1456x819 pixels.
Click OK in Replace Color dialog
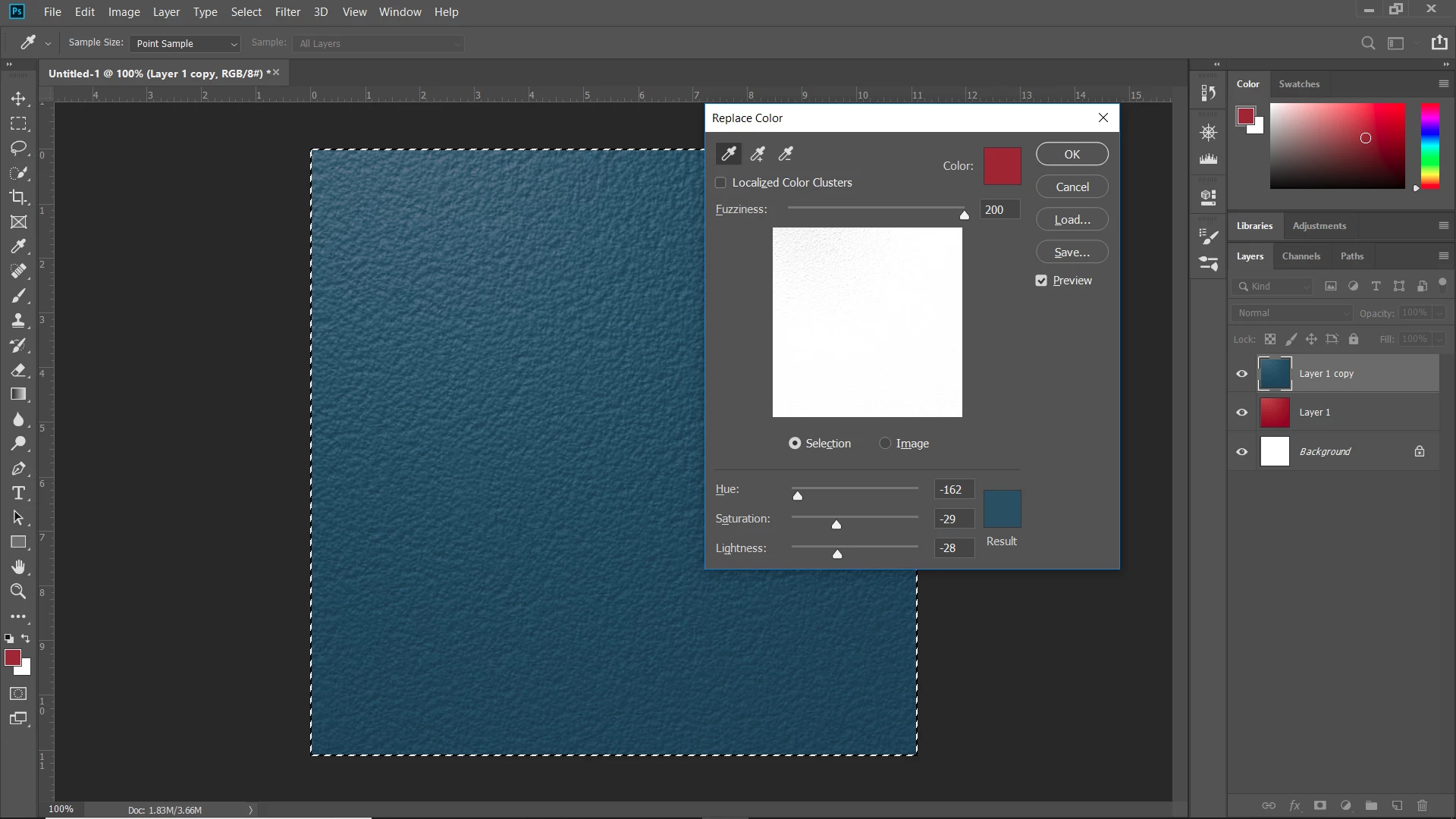pos(1072,155)
